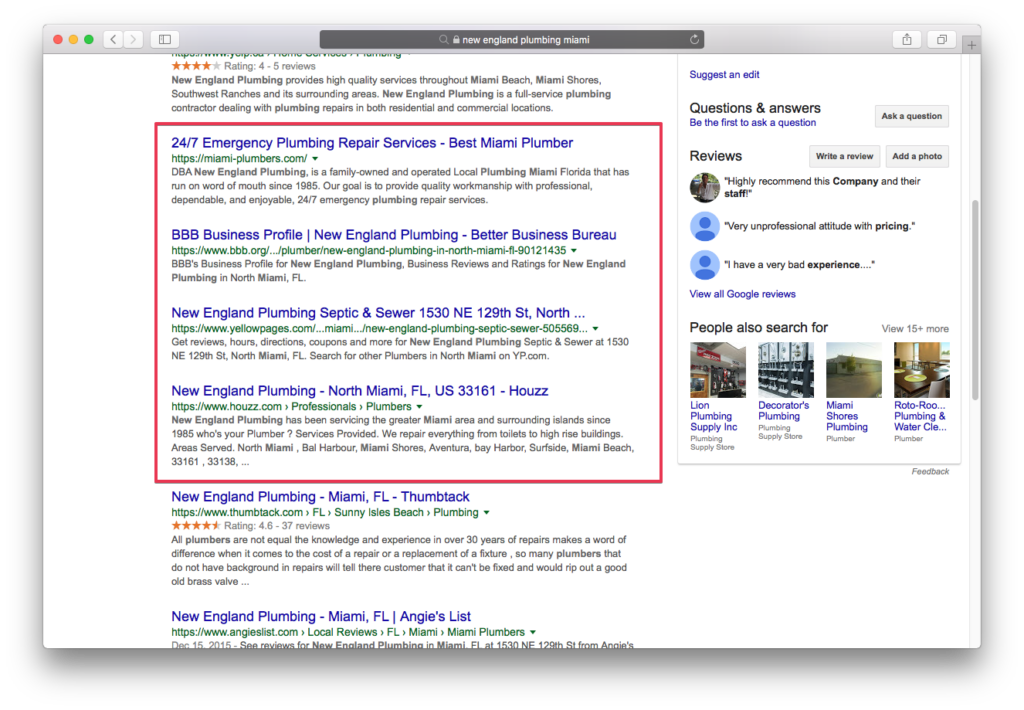Viewport: 1024px width, 710px height.
Task: Click the Safari forward navigation arrow
Action: point(134,39)
